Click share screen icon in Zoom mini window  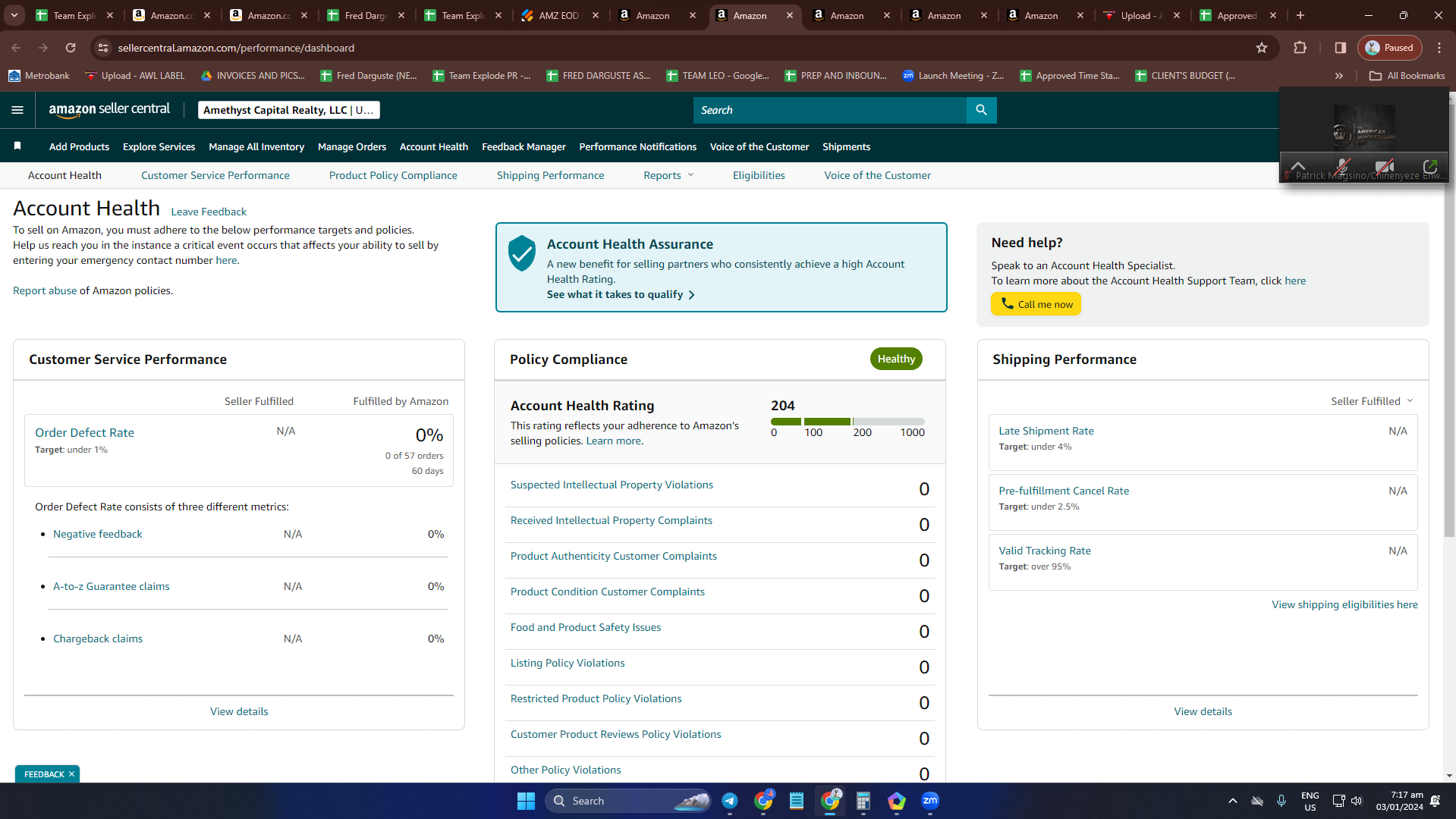tap(1430, 166)
